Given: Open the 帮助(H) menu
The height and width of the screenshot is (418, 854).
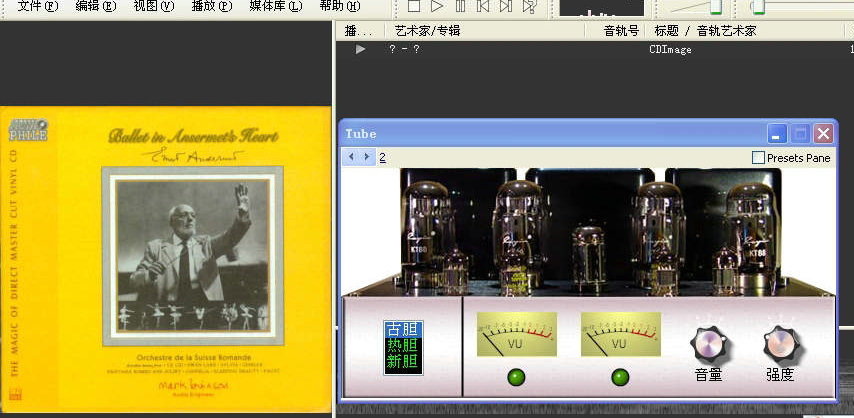Looking at the screenshot, I should pos(340,6).
